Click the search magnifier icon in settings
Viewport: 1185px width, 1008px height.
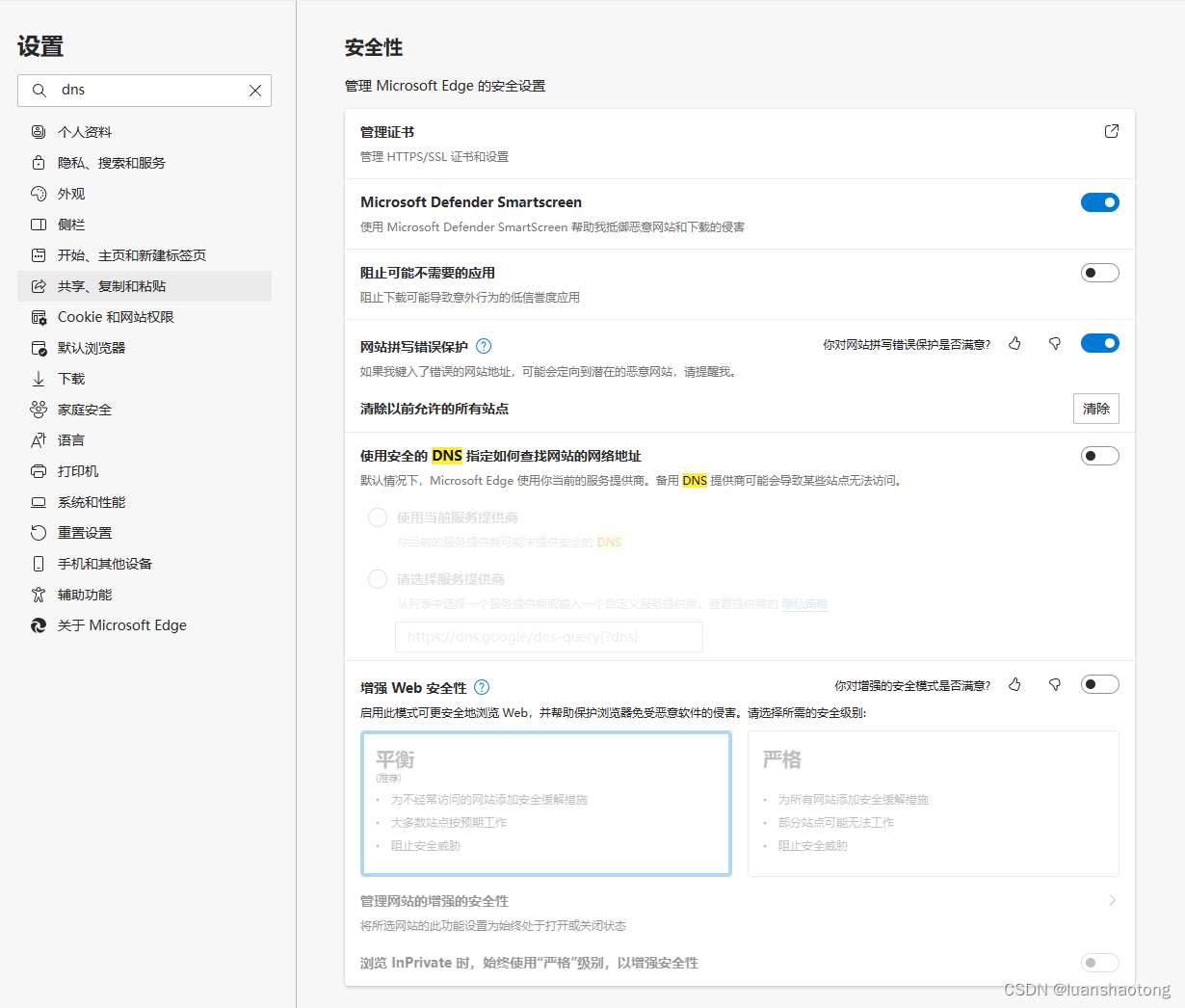pyautogui.click(x=39, y=91)
